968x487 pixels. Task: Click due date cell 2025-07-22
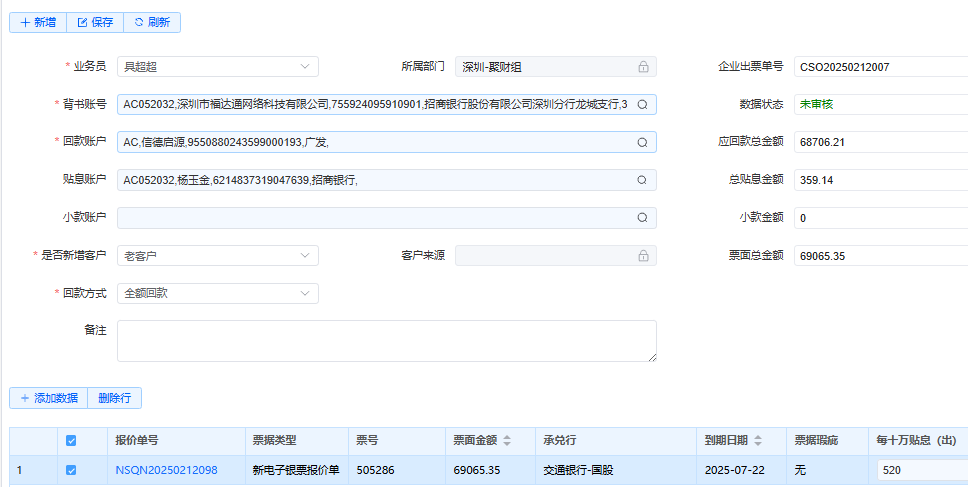coord(741,470)
